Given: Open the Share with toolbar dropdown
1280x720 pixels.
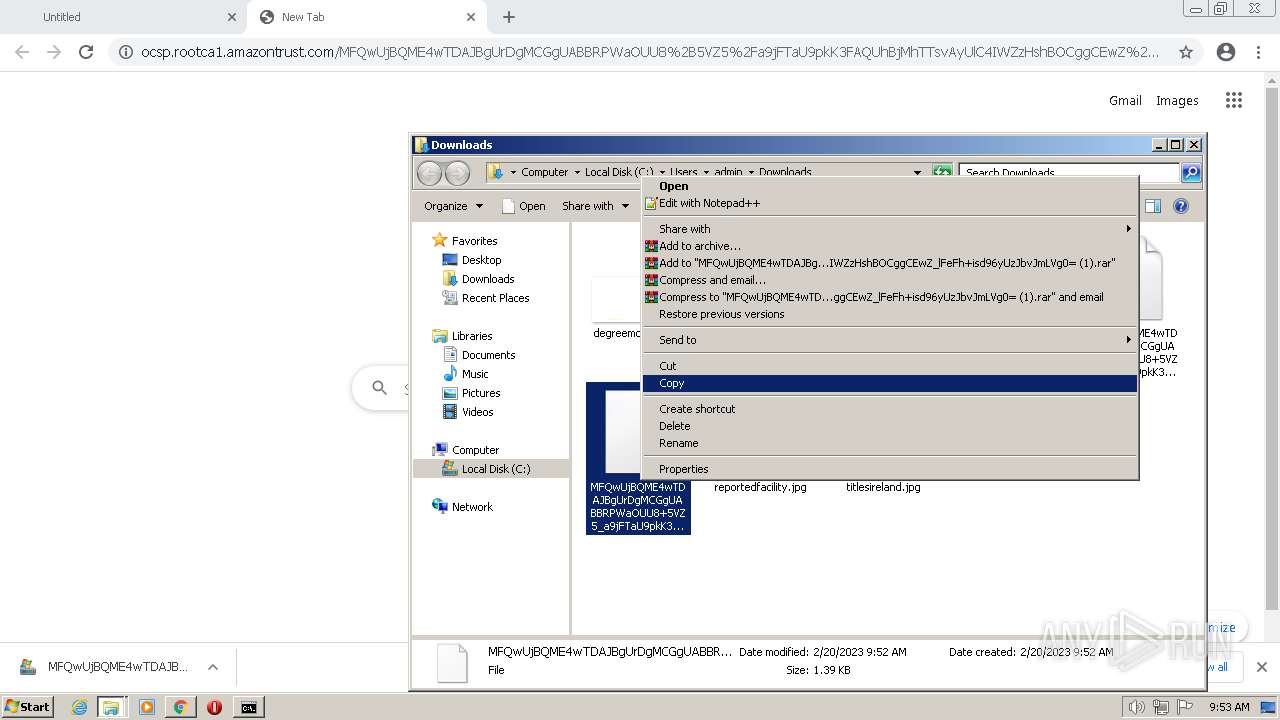Looking at the screenshot, I should pyautogui.click(x=595, y=206).
